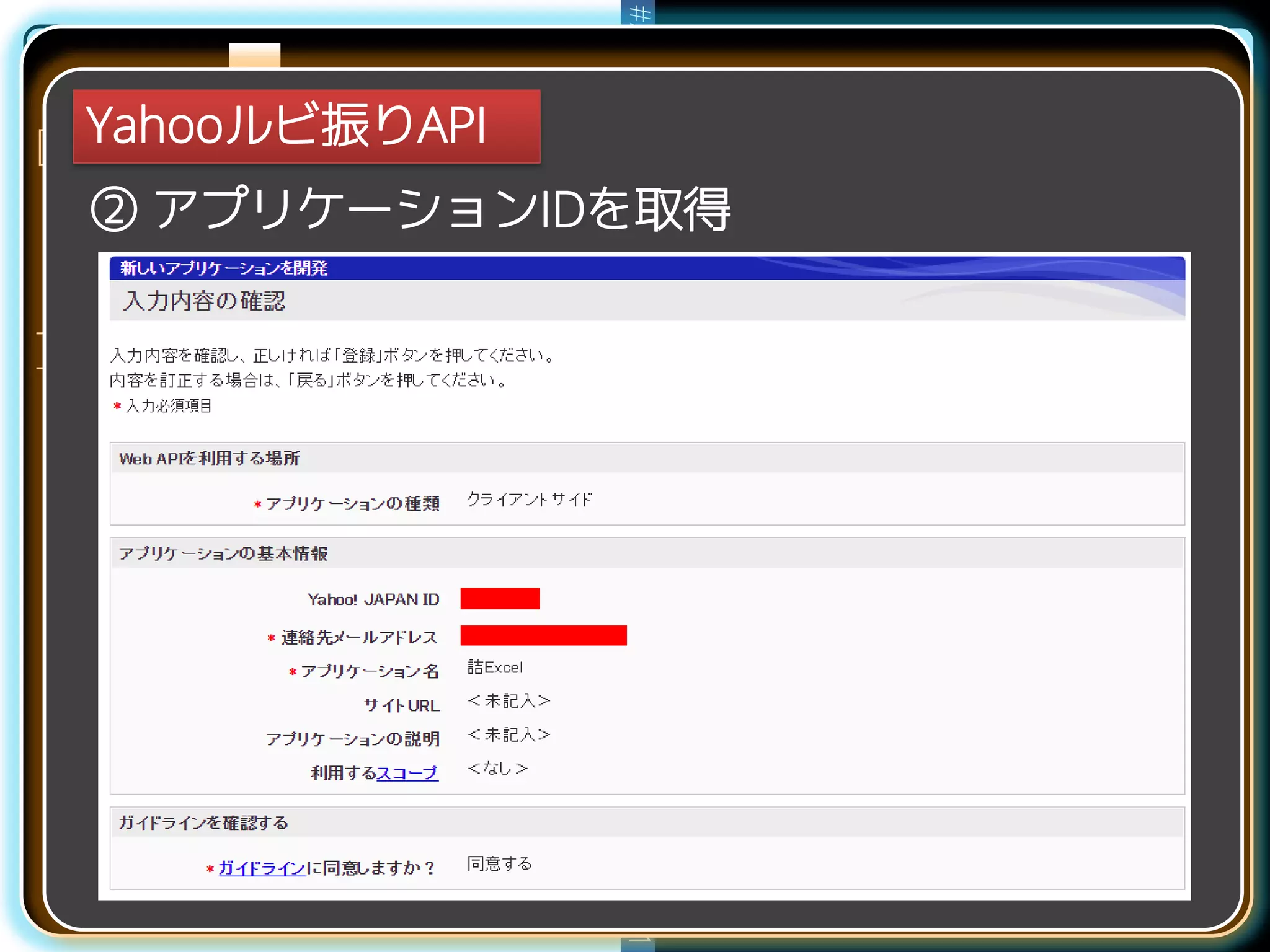
Task: Click the 詰Excel application name value
Action: [495, 668]
